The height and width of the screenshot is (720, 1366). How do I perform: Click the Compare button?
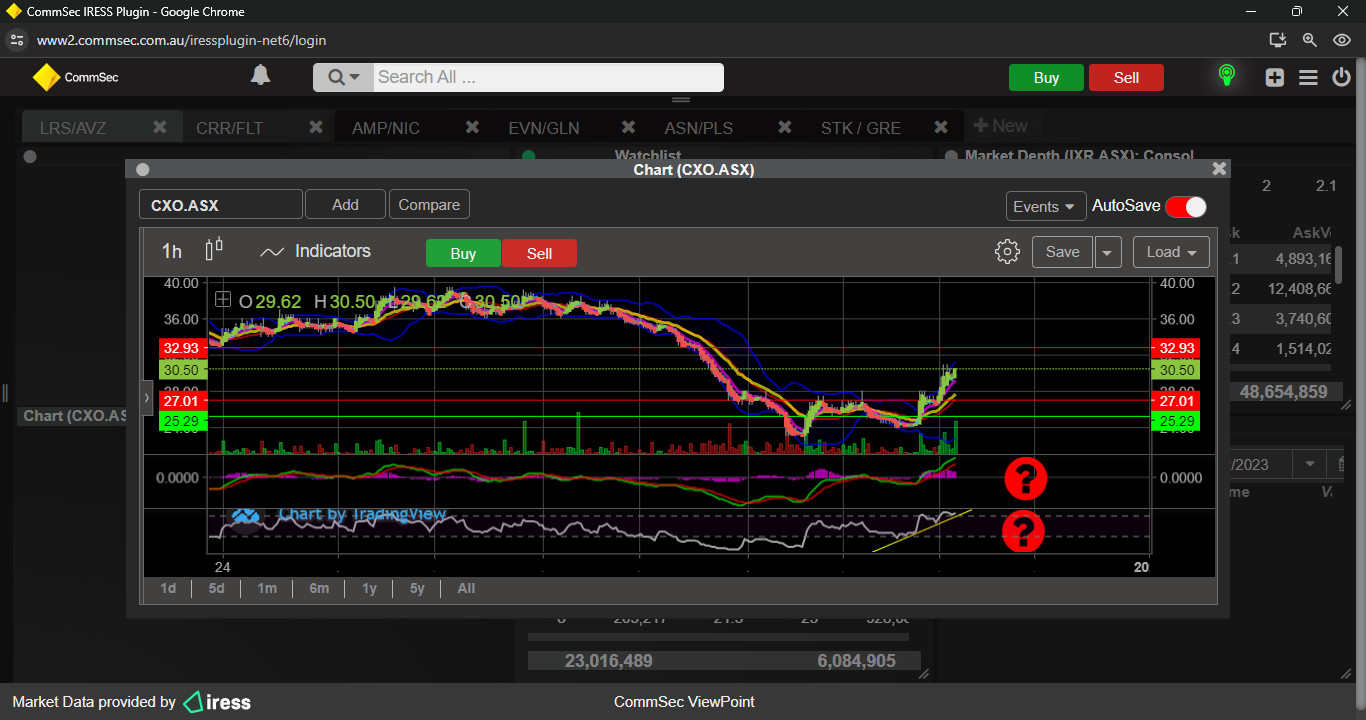tap(429, 205)
